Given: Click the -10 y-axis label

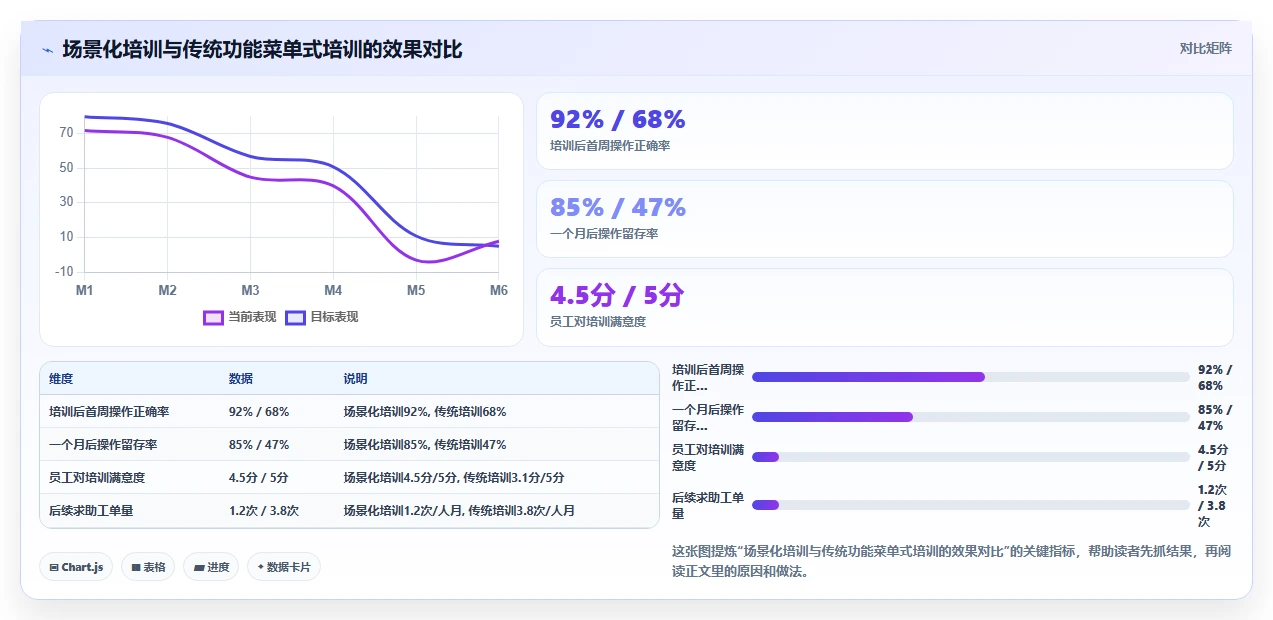Looking at the screenshot, I should point(64,271).
